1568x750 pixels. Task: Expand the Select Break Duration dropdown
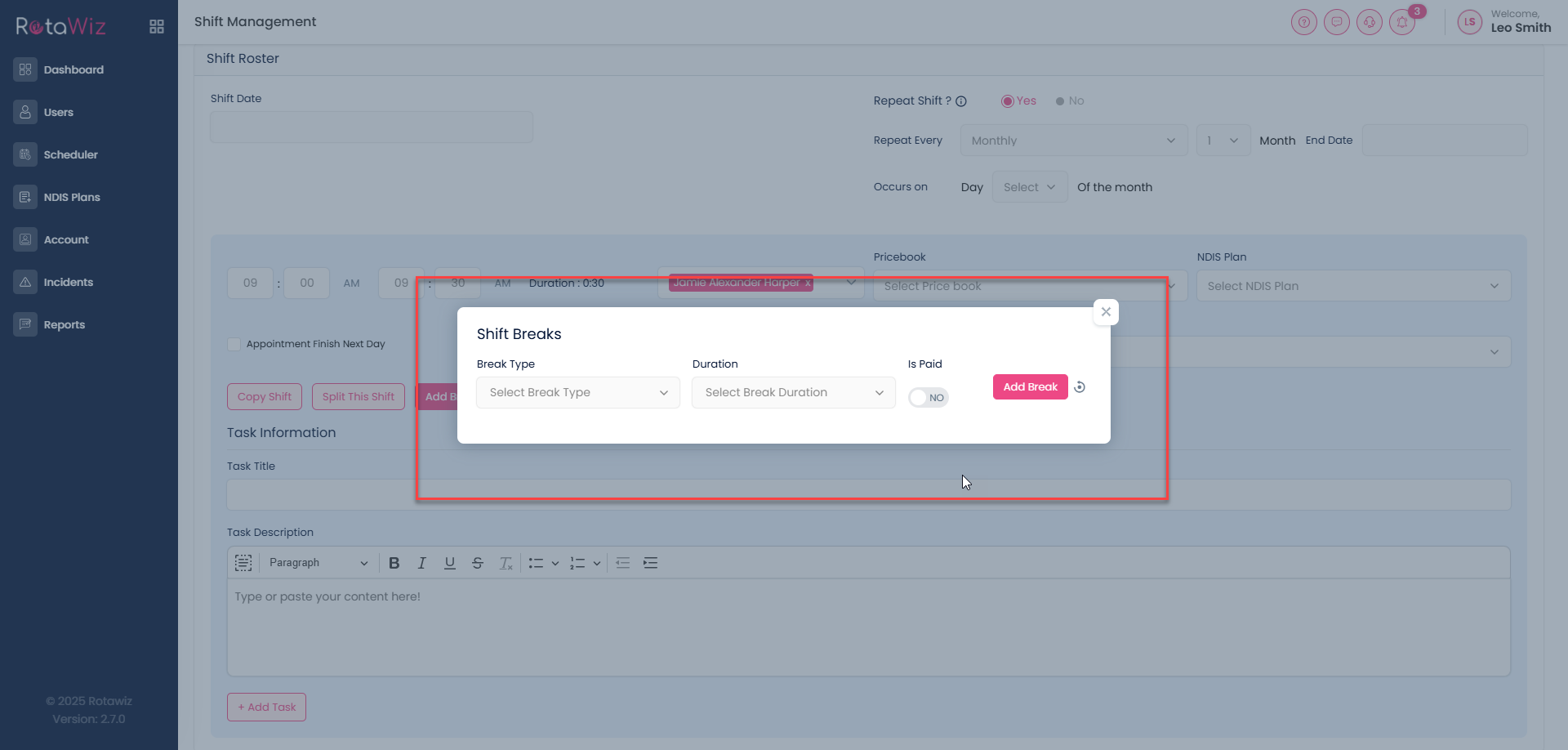point(793,393)
